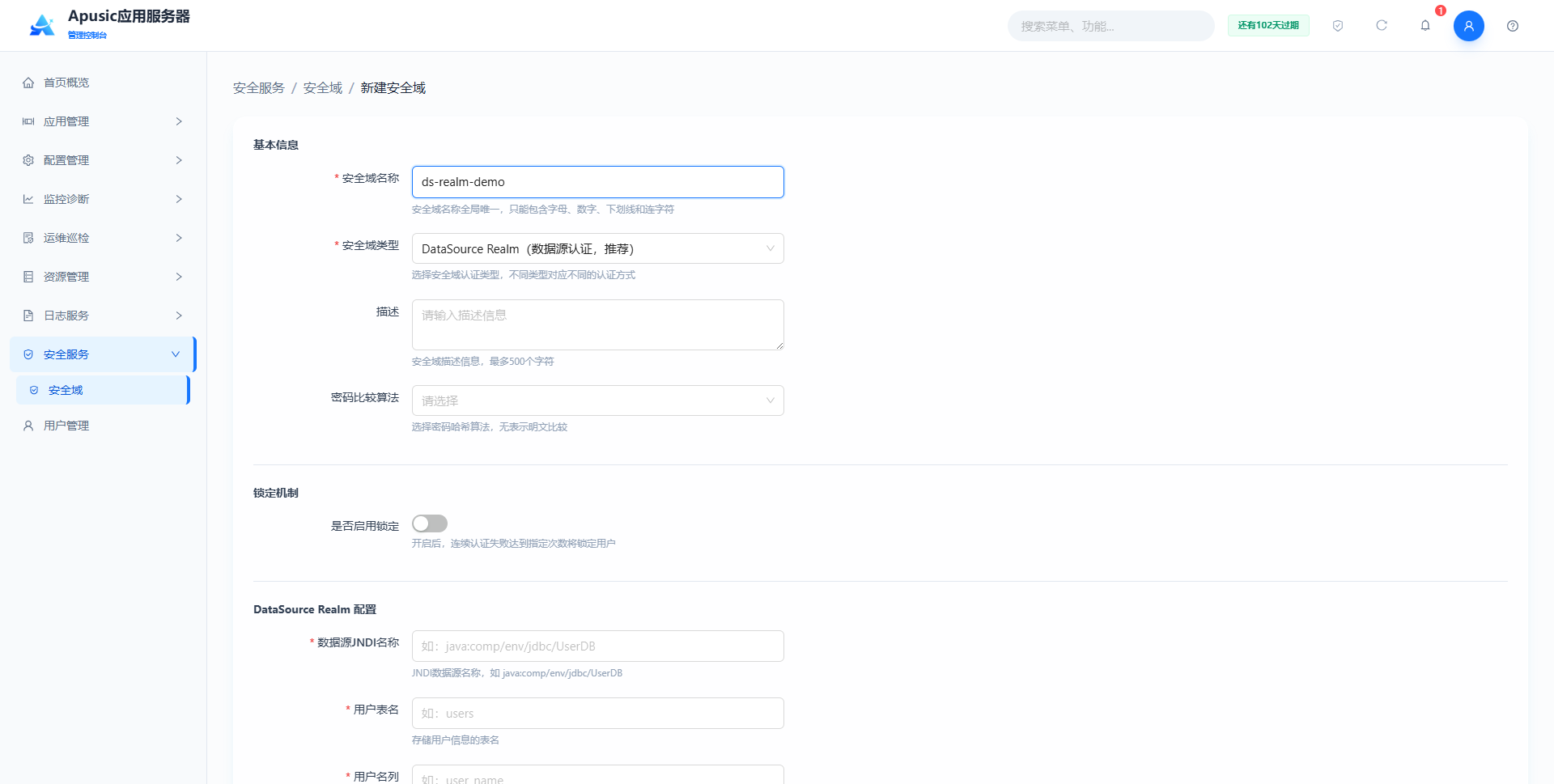Click the 还有102天过期 license badge
The width and height of the screenshot is (1554, 784).
[x=1268, y=26]
